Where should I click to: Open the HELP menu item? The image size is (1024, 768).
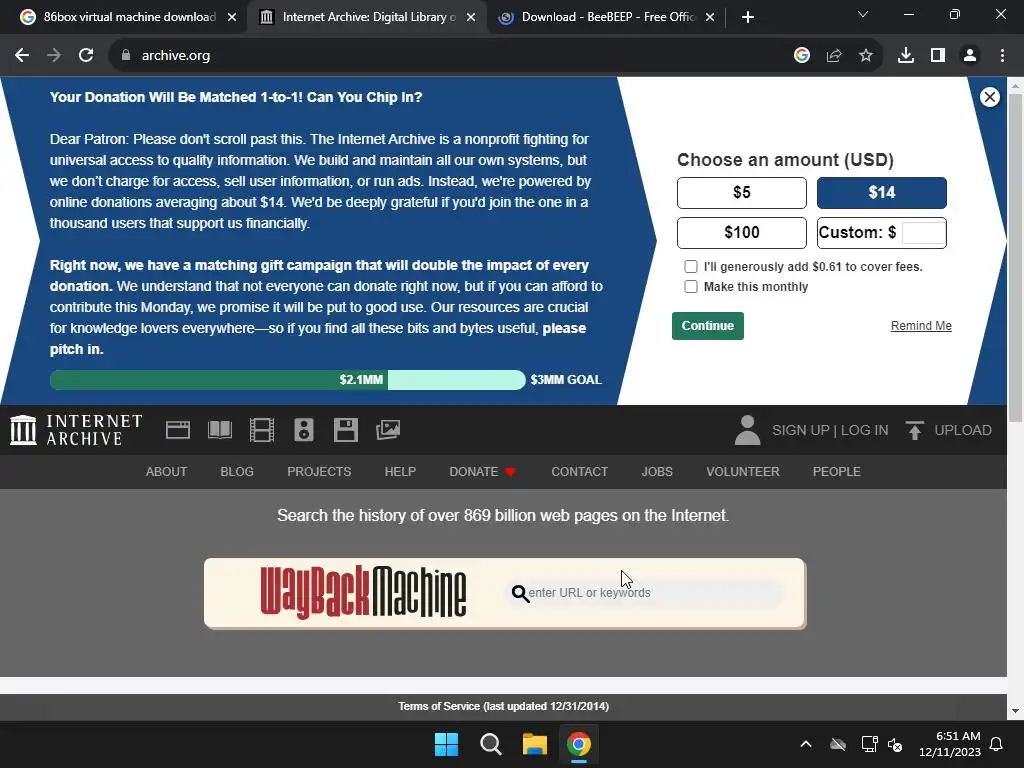tap(400, 472)
